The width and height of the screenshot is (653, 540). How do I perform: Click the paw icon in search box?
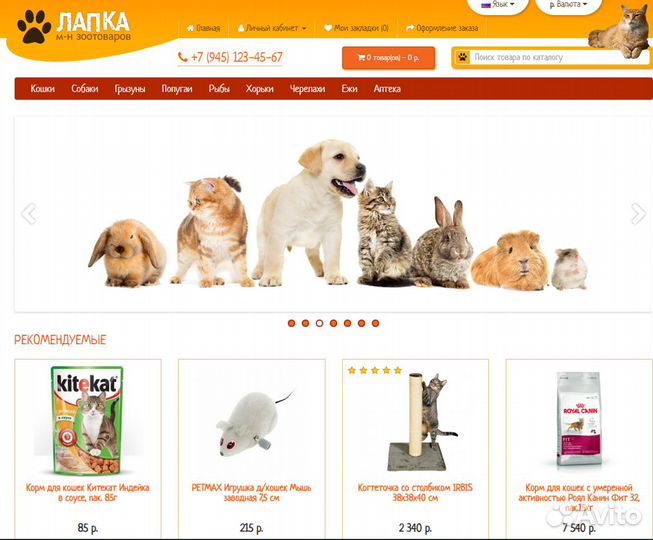[463, 57]
